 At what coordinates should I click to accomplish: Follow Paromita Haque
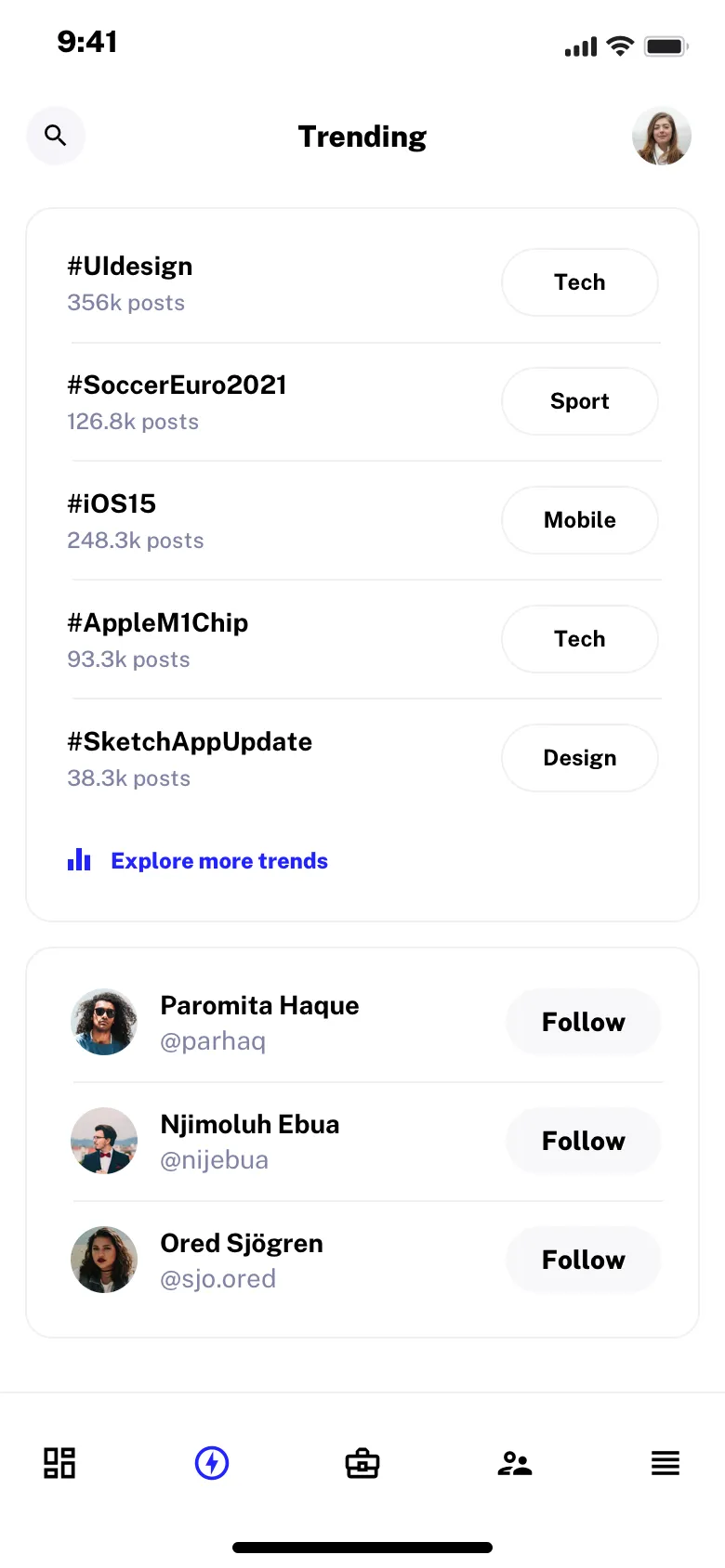584,1022
